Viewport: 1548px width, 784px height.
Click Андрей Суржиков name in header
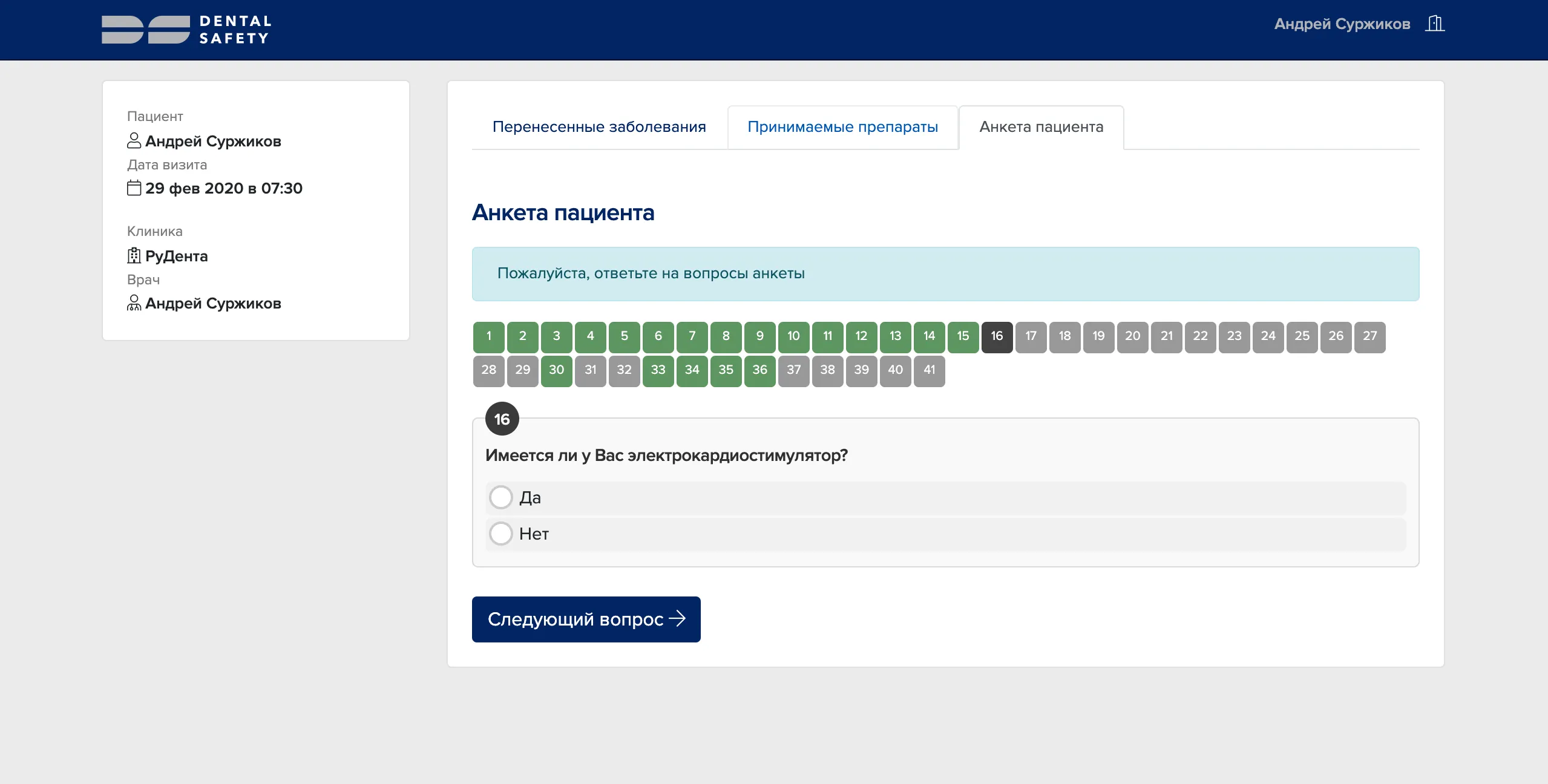1342,24
